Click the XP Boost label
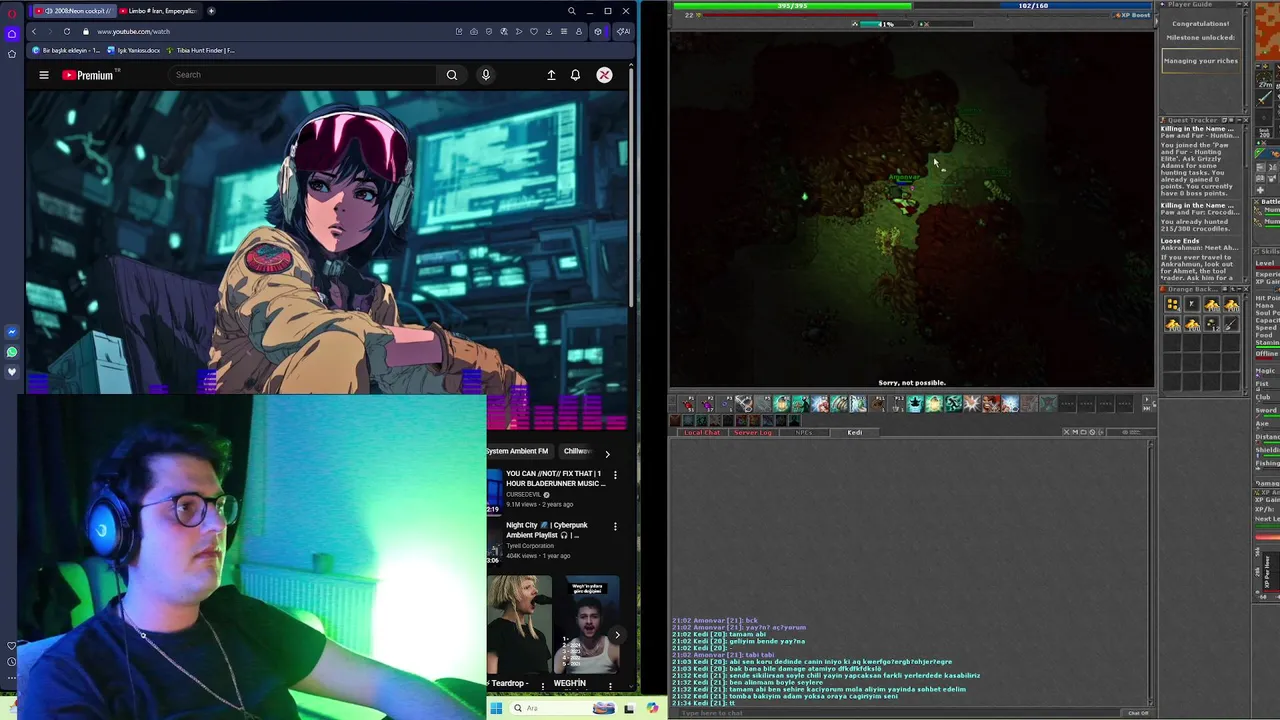This screenshot has height=720, width=1280. point(1132,15)
